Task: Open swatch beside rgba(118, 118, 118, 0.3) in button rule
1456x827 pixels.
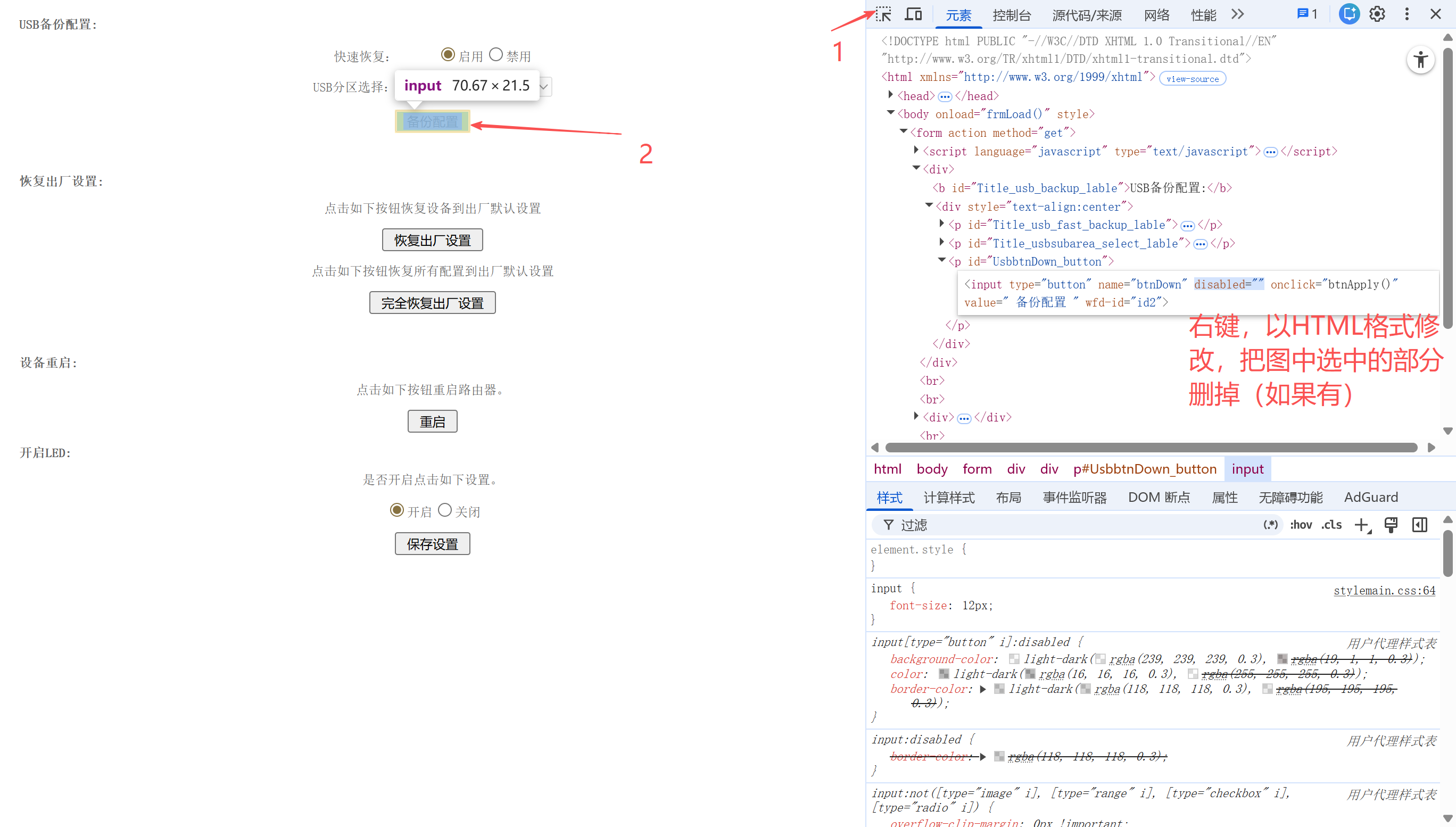Action: (1085, 690)
